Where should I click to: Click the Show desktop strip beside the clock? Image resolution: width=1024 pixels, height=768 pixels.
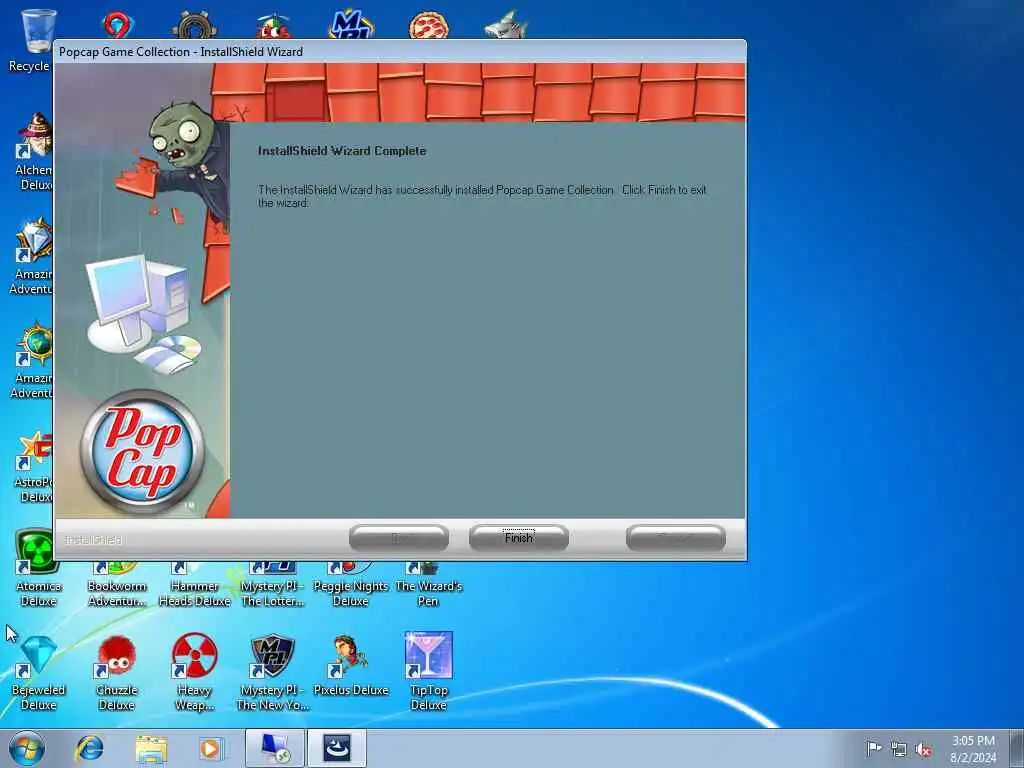tap(1018, 748)
